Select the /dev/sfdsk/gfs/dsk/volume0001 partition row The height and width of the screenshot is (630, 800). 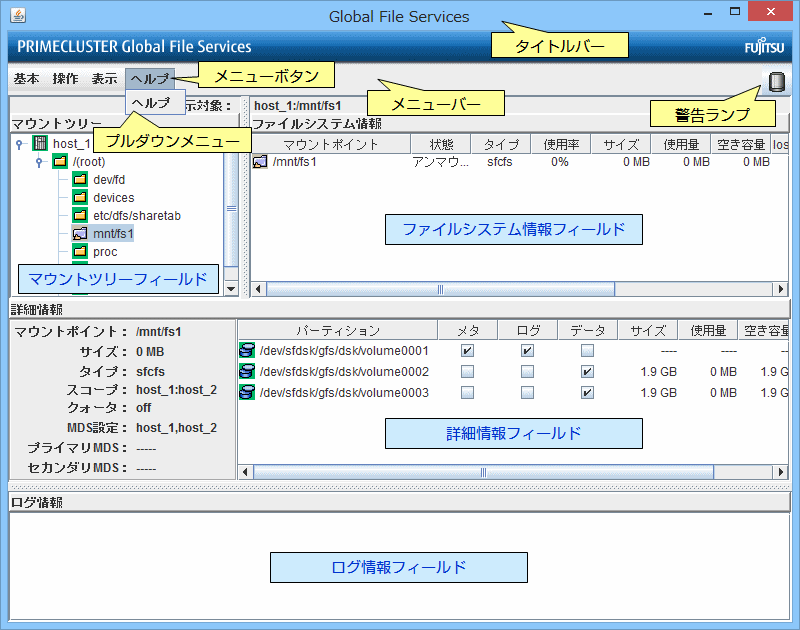[344, 350]
